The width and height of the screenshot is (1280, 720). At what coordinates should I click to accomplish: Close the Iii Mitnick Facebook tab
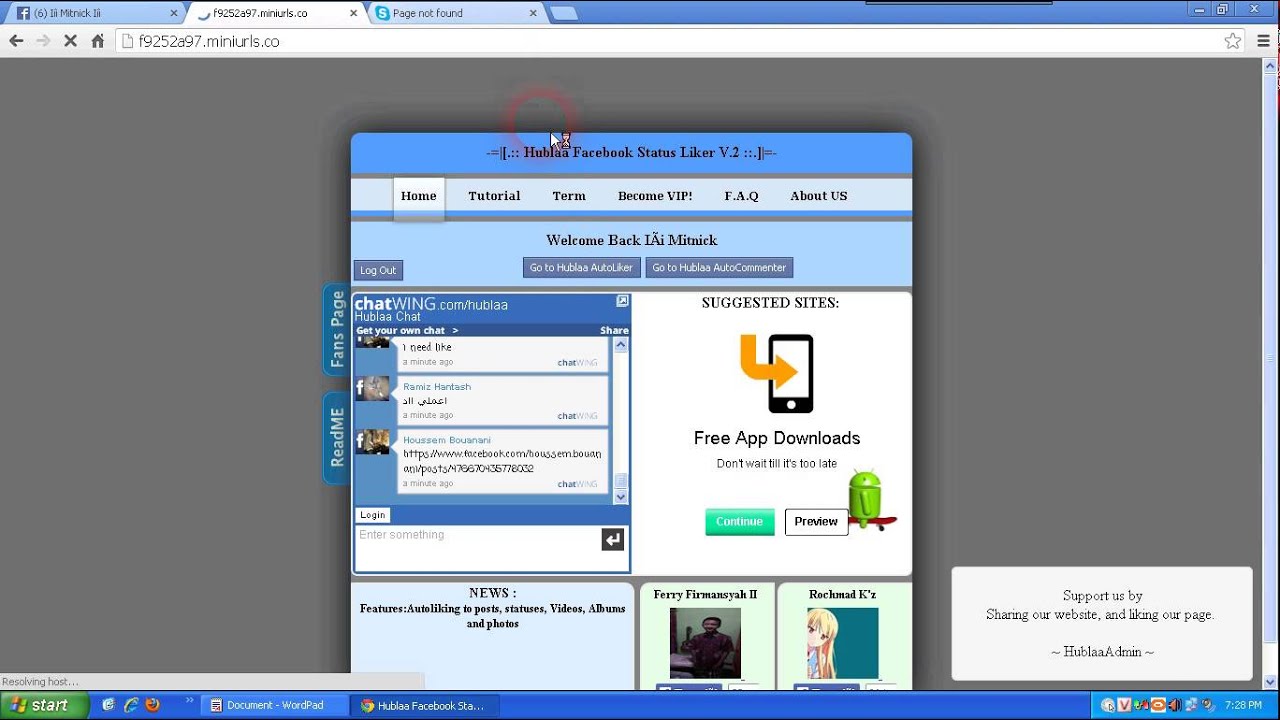[x=174, y=13]
